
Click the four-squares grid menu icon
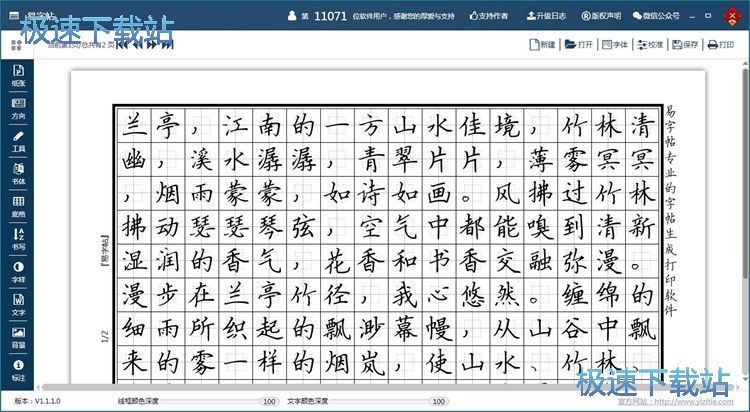16,45
